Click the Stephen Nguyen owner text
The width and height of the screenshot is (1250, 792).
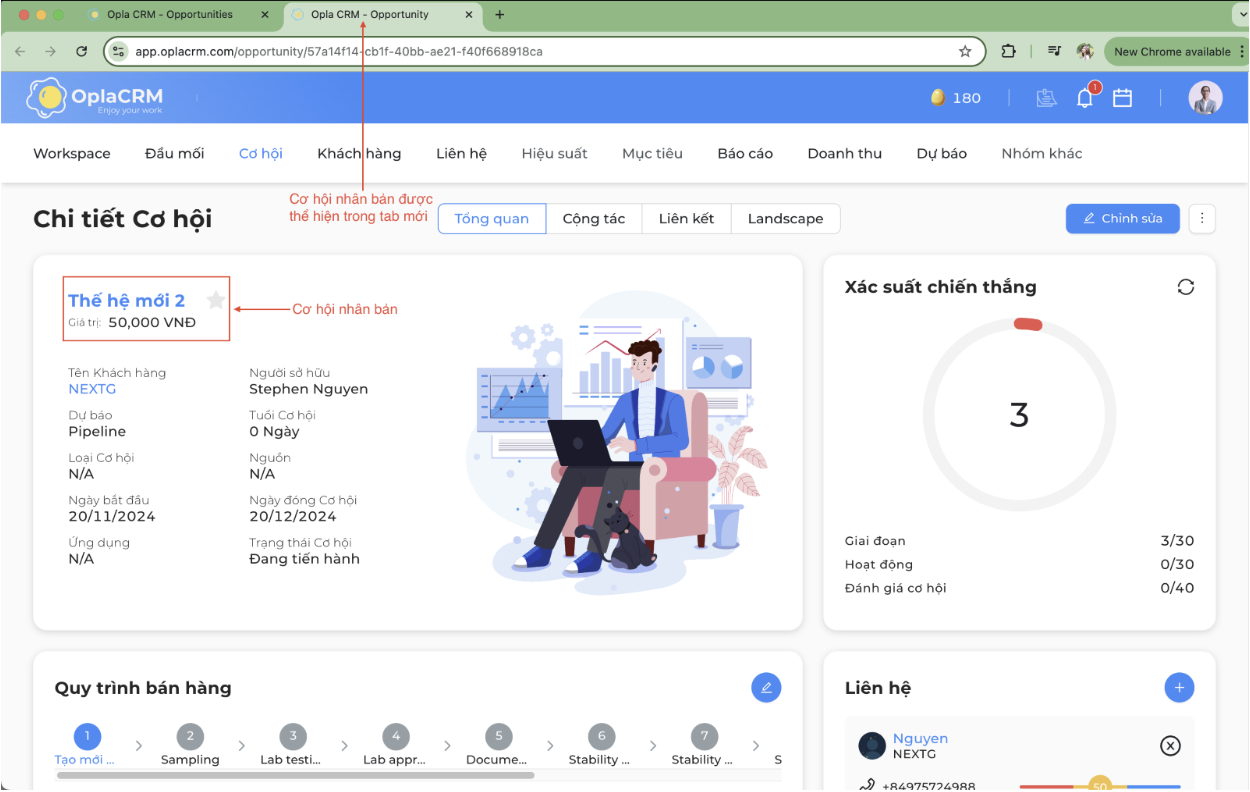(308, 389)
